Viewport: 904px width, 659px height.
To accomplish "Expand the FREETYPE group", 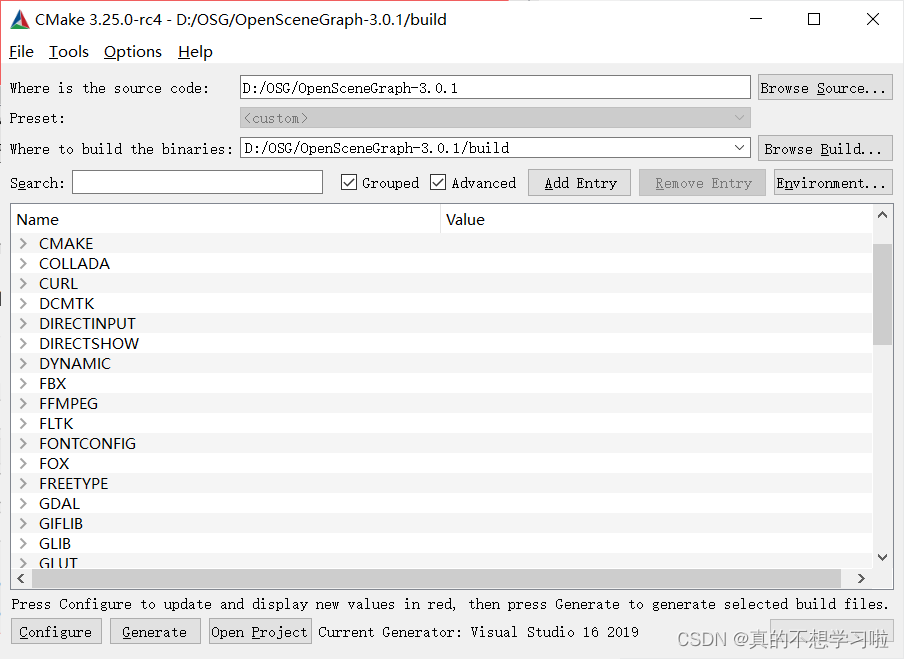I will [22, 483].
